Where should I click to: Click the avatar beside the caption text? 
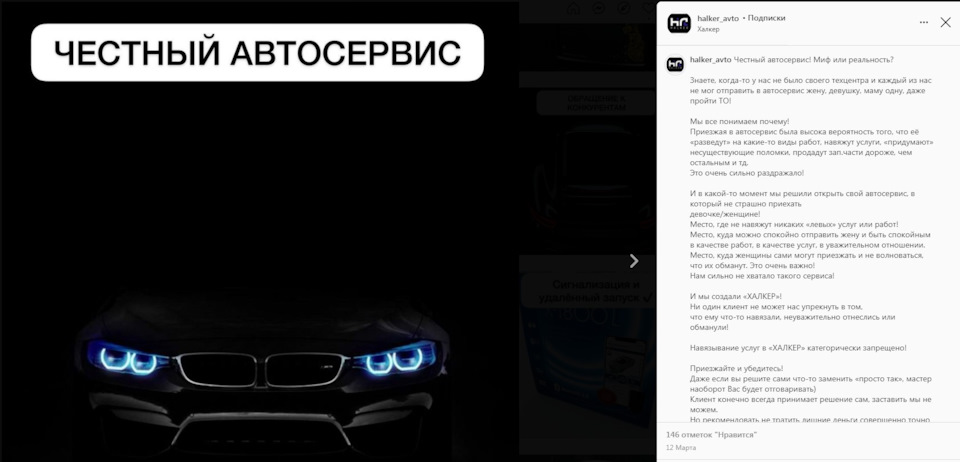point(675,64)
